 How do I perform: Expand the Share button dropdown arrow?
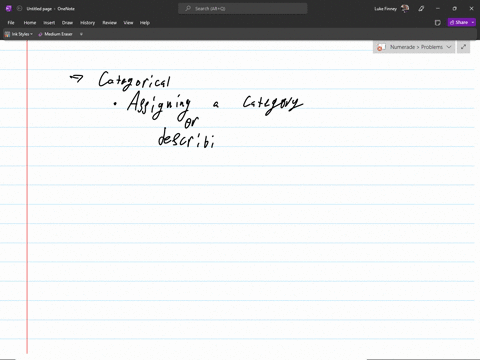pos(473,22)
